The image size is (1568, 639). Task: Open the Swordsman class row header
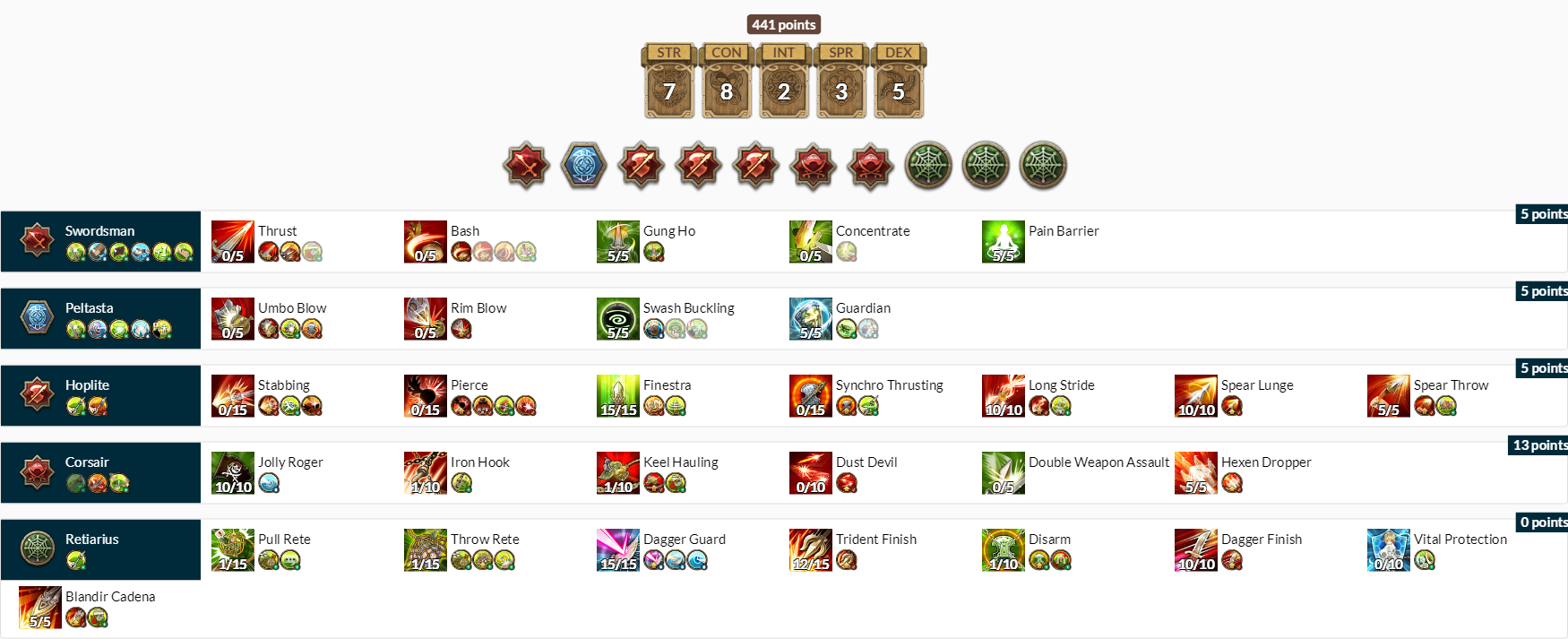[100, 242]
